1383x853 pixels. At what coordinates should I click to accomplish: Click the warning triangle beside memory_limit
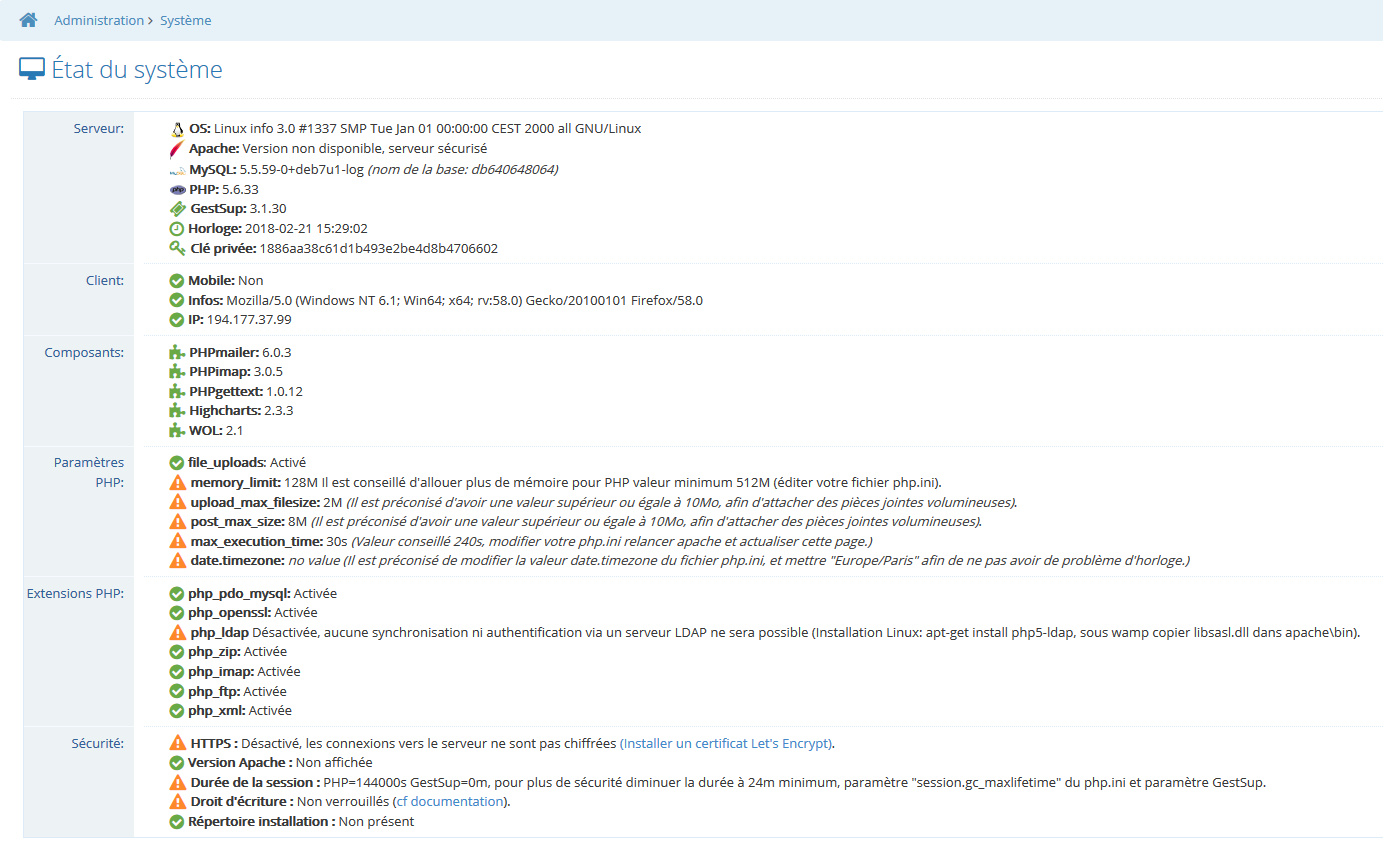178,482
